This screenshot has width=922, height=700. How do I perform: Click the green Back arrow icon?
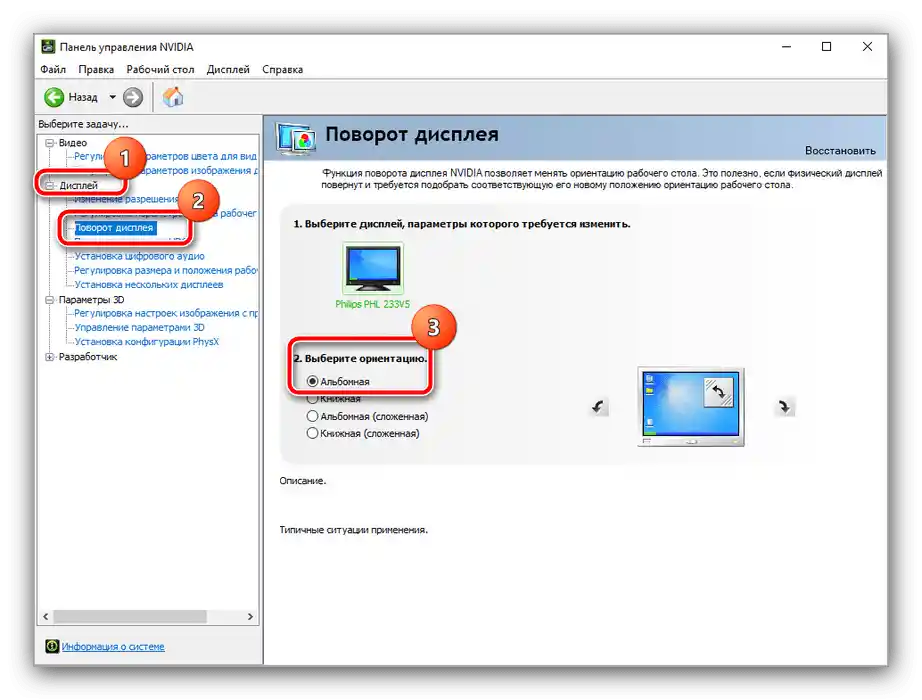click(54, 97)
